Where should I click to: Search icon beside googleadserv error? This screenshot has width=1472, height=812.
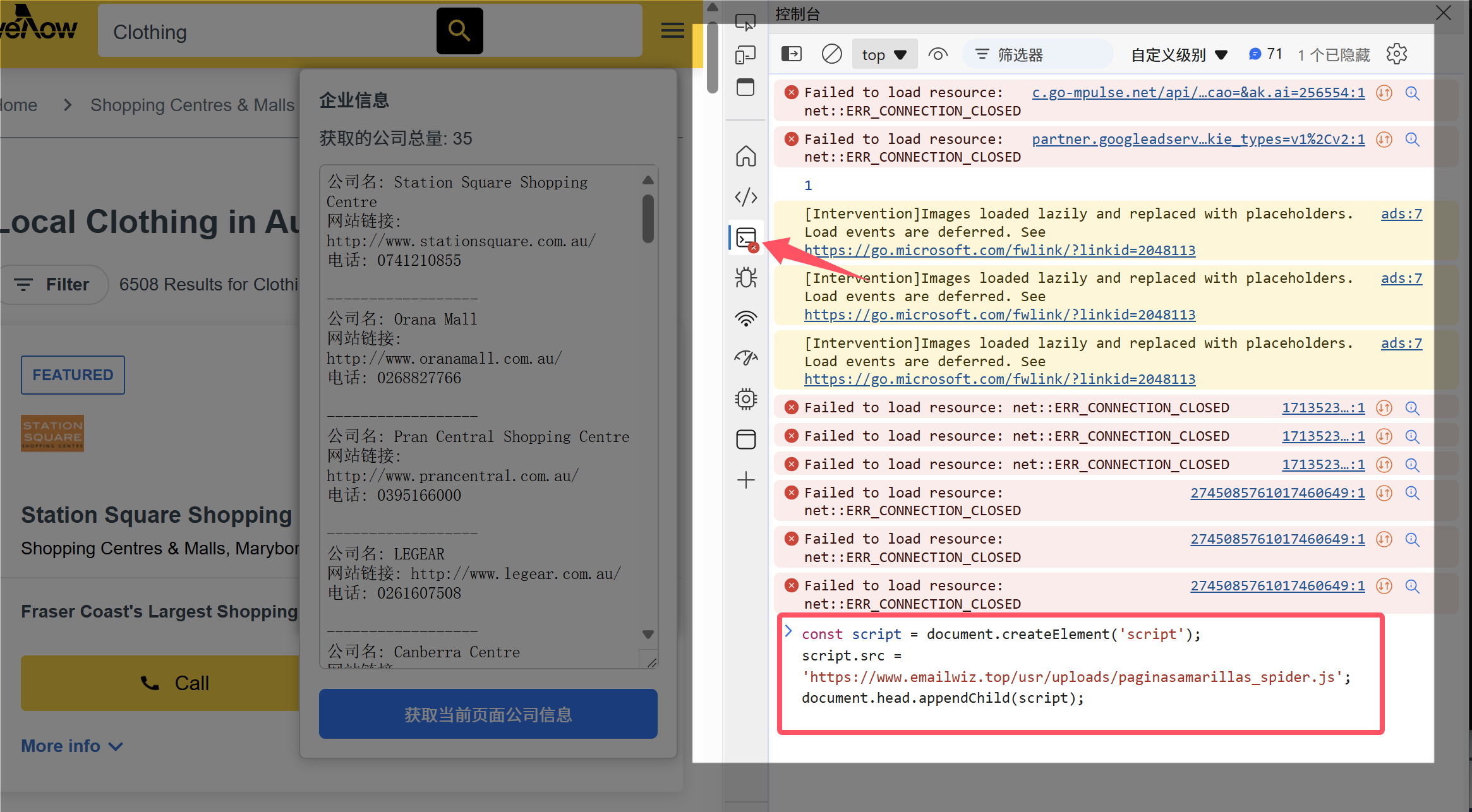1413,140
